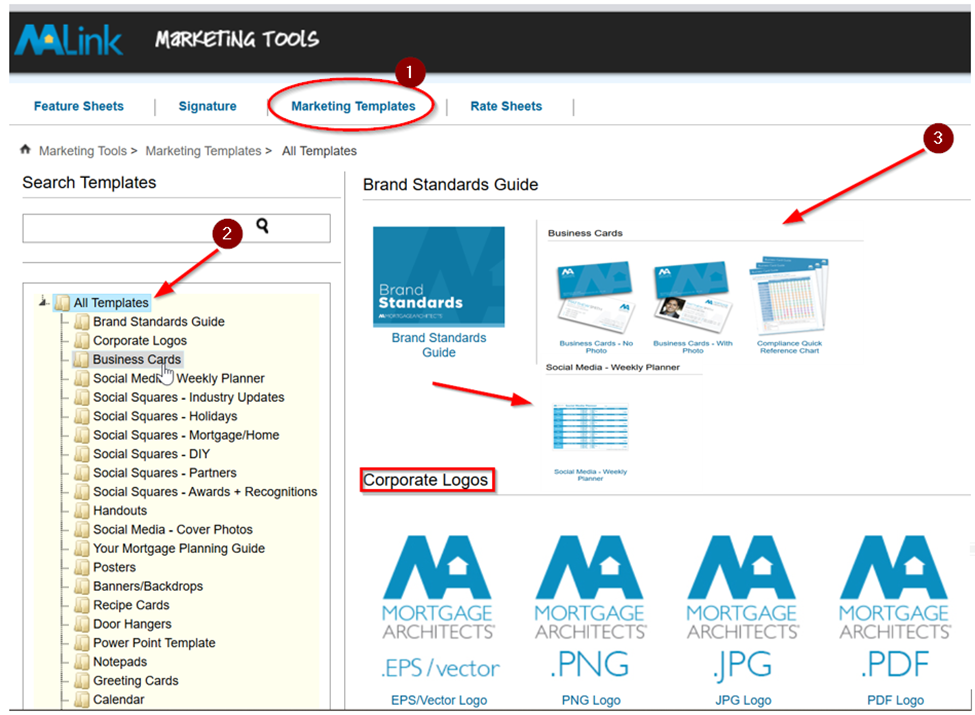This screenshot has height=715, width=975.
Task: Click the Social Squares - Holidays folder icon
Action: pos(81,416)
